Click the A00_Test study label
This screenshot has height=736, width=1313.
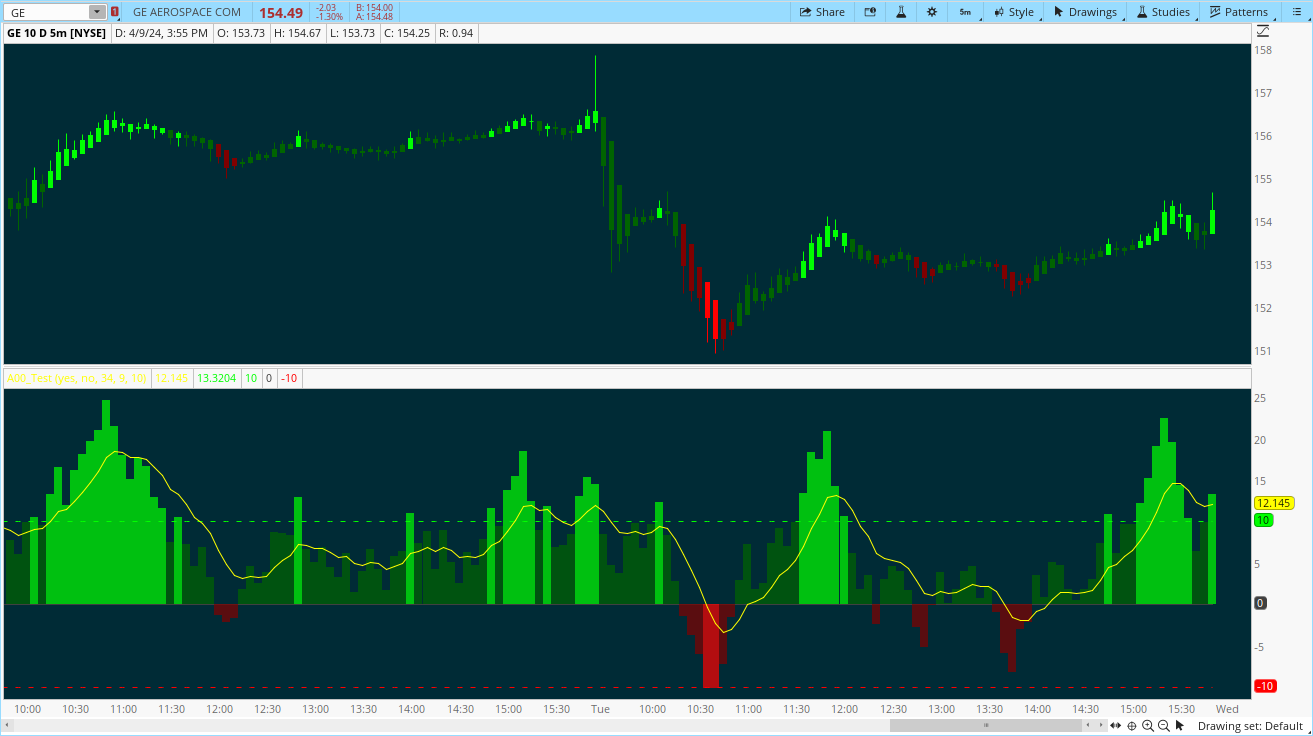pos(77,378)
